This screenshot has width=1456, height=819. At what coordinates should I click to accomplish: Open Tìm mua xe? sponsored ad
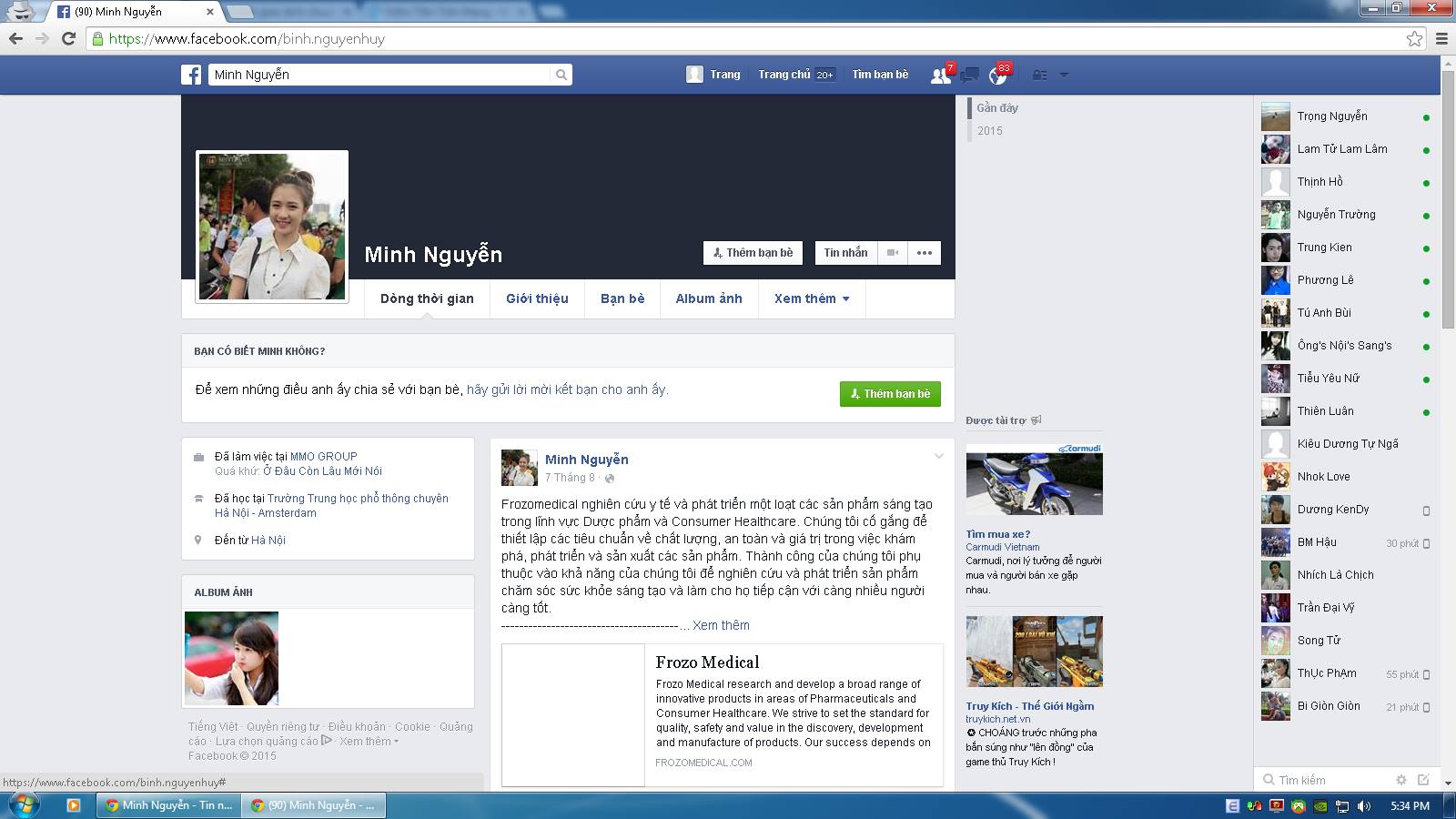pos(998,534)
